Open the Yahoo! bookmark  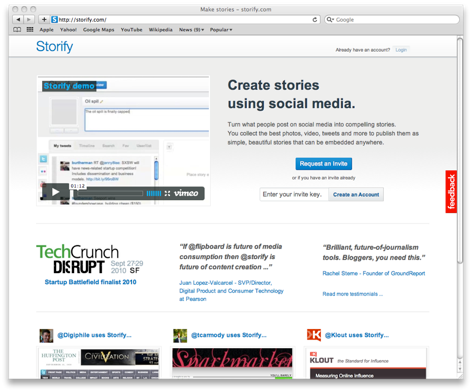coord(68,30)
